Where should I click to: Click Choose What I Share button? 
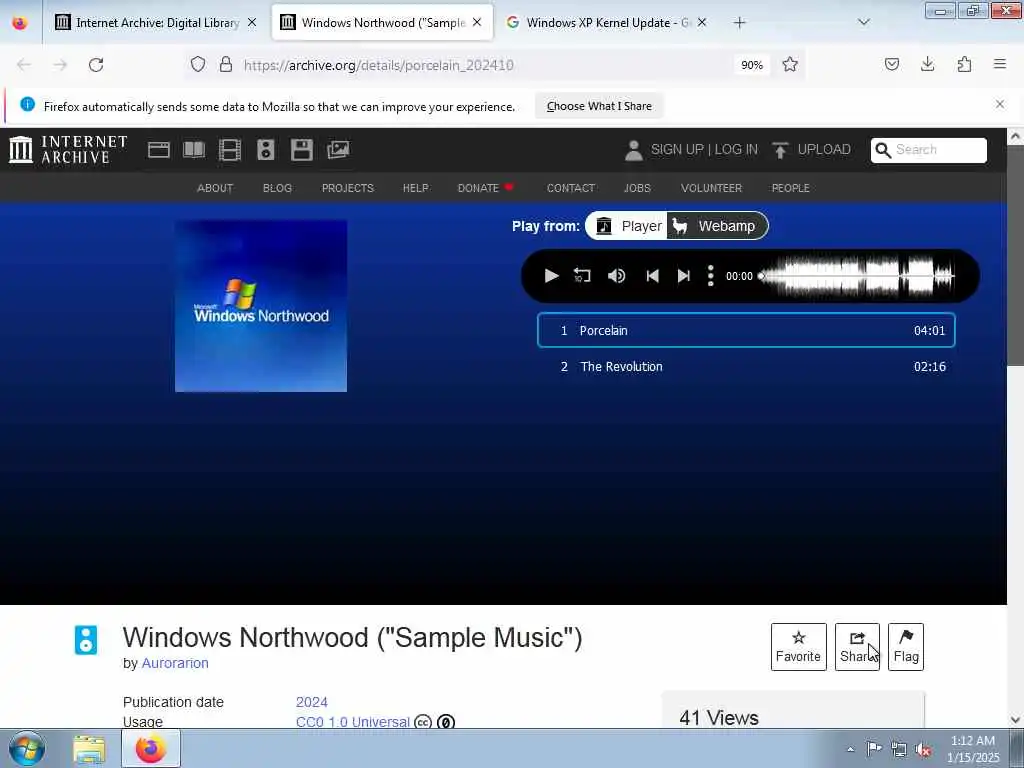point(599,106)
